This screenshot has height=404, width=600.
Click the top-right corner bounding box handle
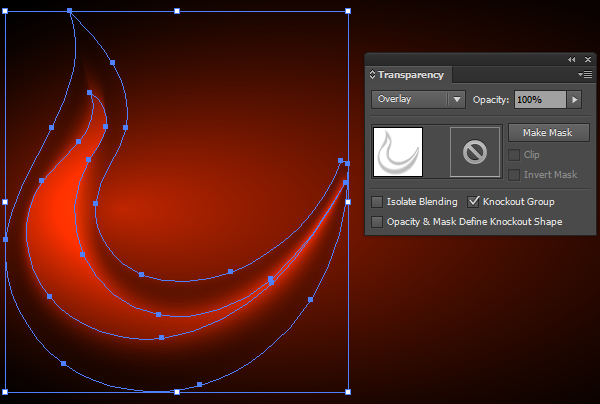pos(348,11)
